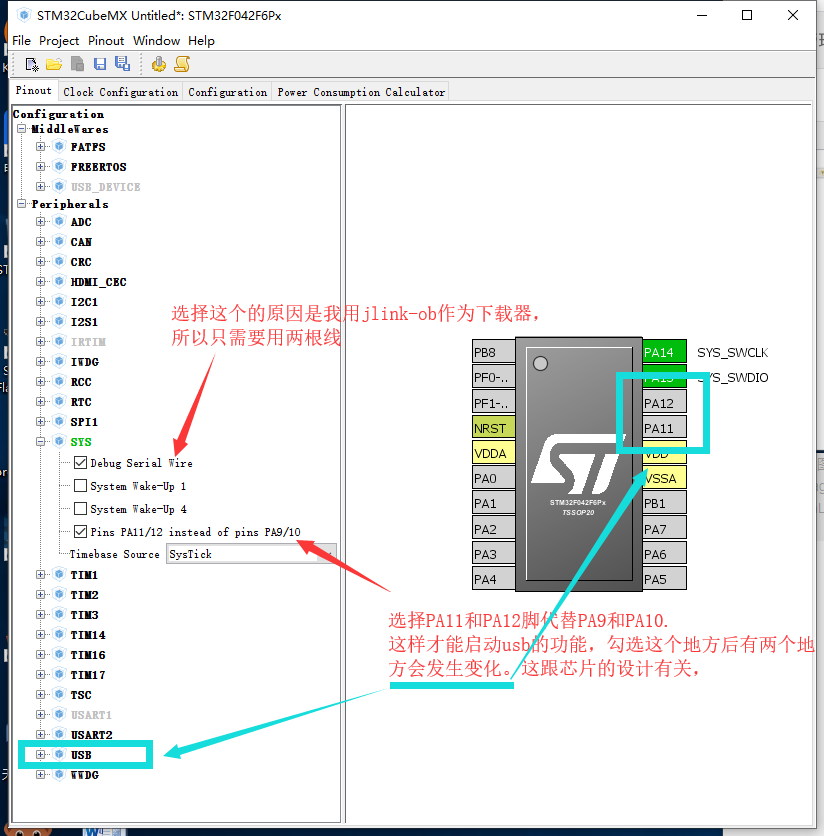This screenshot has height=836, width=824.
Task: Open the Pinout menu
Action: point(105,40)
